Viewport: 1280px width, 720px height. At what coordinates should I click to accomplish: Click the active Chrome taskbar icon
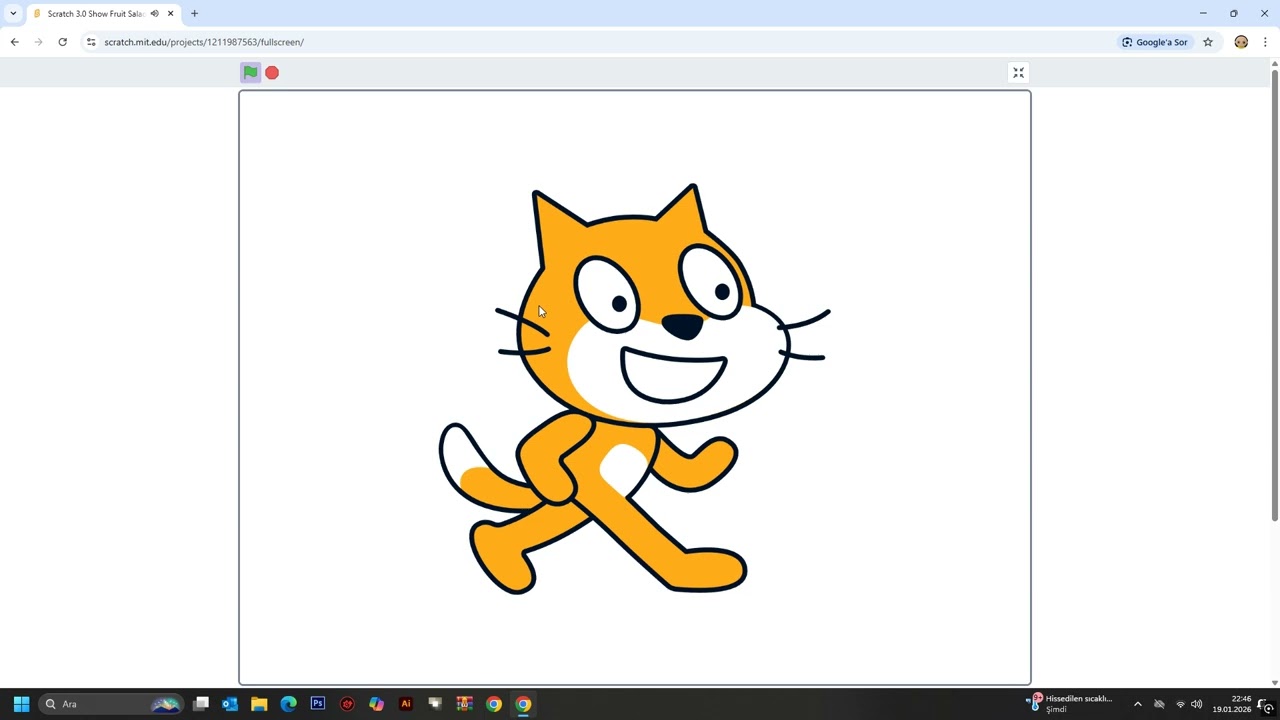click(523, 704)
